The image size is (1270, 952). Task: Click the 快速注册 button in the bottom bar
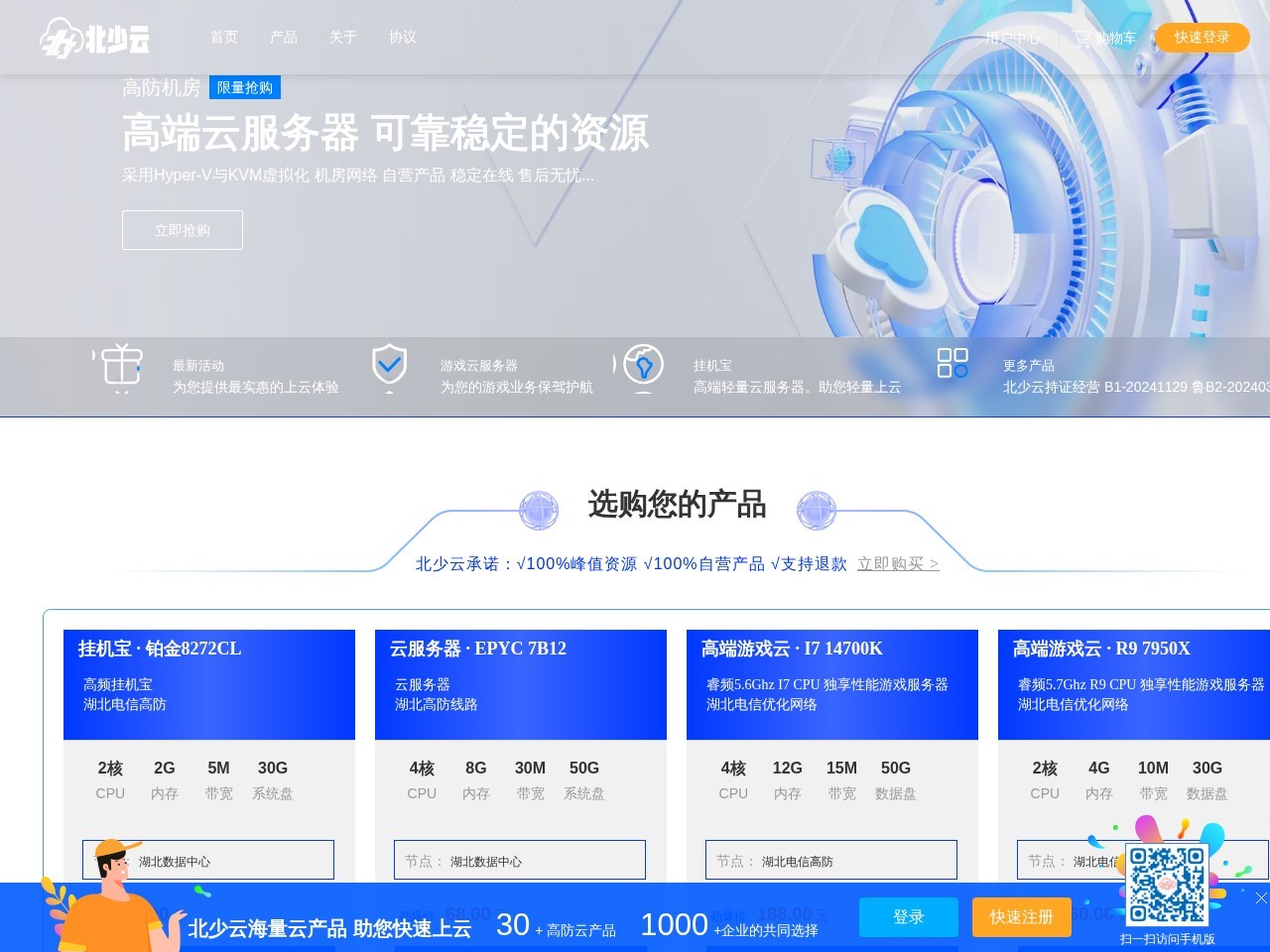tap(1021, 917)
